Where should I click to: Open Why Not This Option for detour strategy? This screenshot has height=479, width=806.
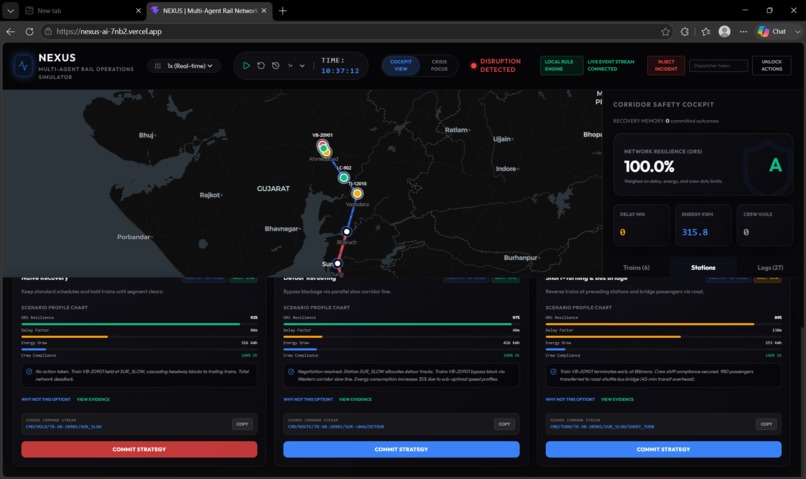click(308, 399)
